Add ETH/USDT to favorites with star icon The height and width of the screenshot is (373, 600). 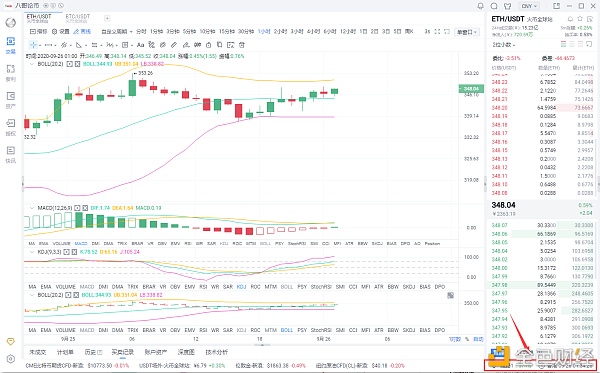[580, 19]
